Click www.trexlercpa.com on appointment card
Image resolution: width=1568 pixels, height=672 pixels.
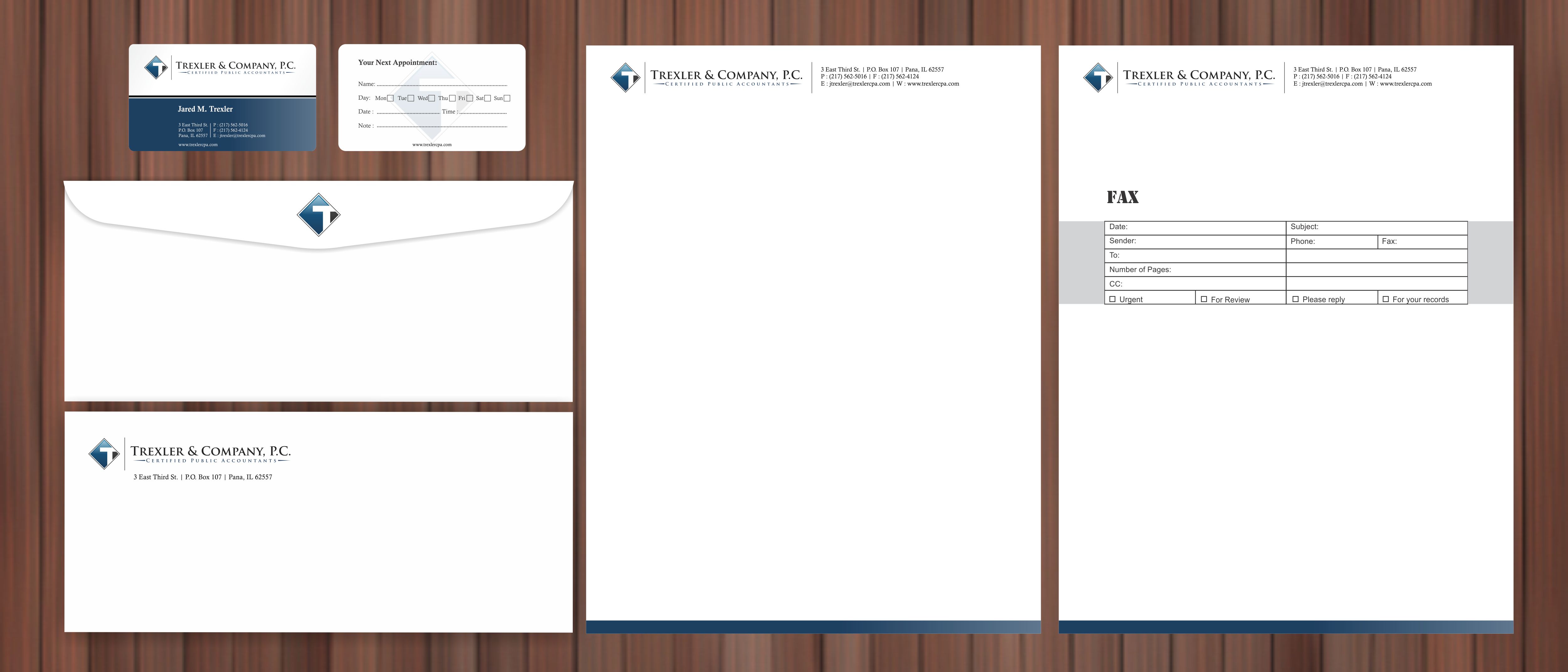(432, 145)
